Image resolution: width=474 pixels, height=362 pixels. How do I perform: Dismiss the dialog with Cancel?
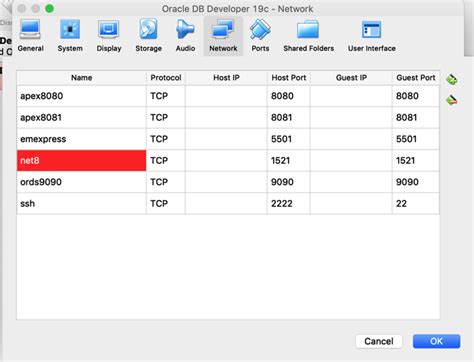[379, 341]
